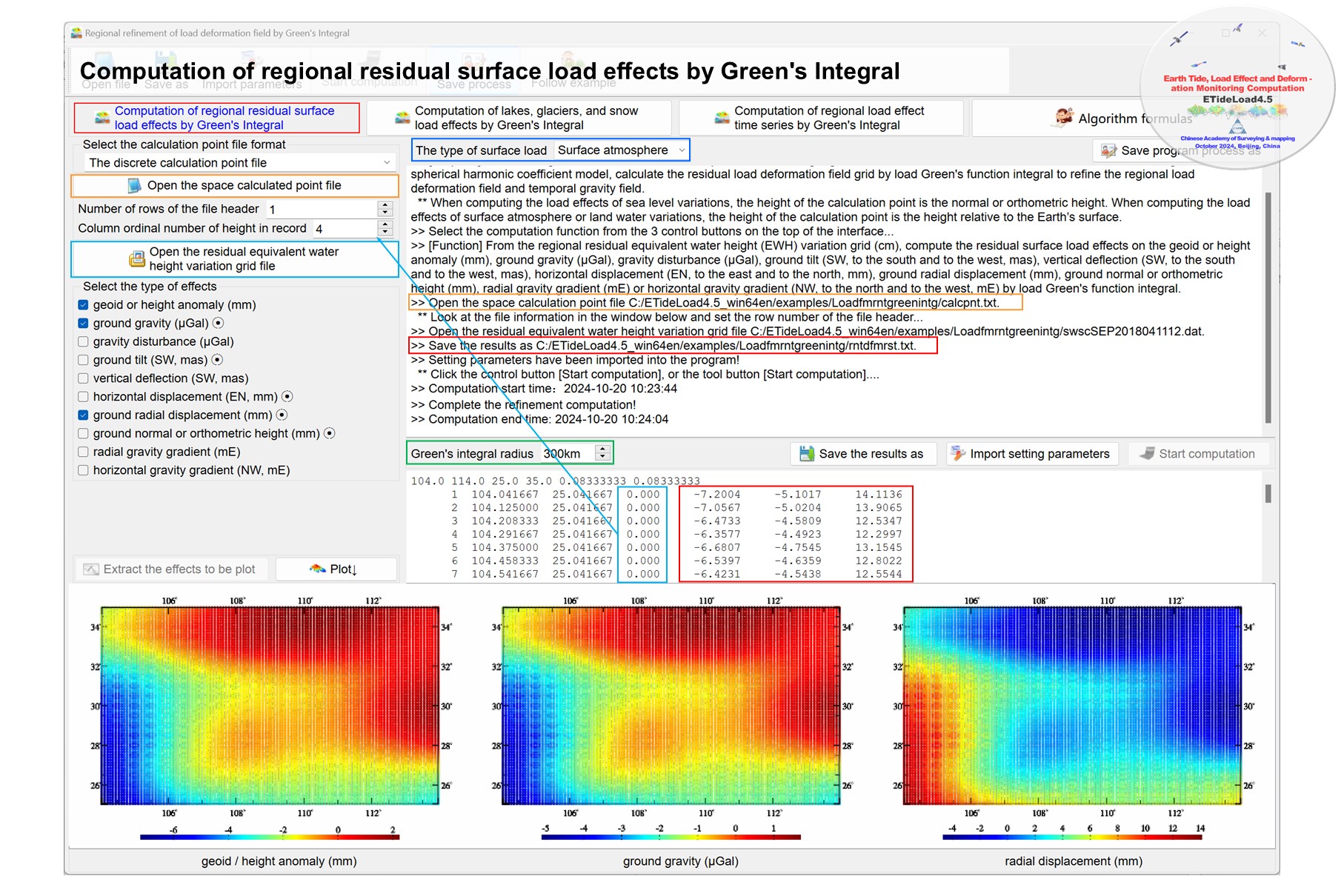Viewport: 1344px width, 896px height.
Task: Increase the Green's integral radius with the up arrow
Action: click(x=603, y=449)
